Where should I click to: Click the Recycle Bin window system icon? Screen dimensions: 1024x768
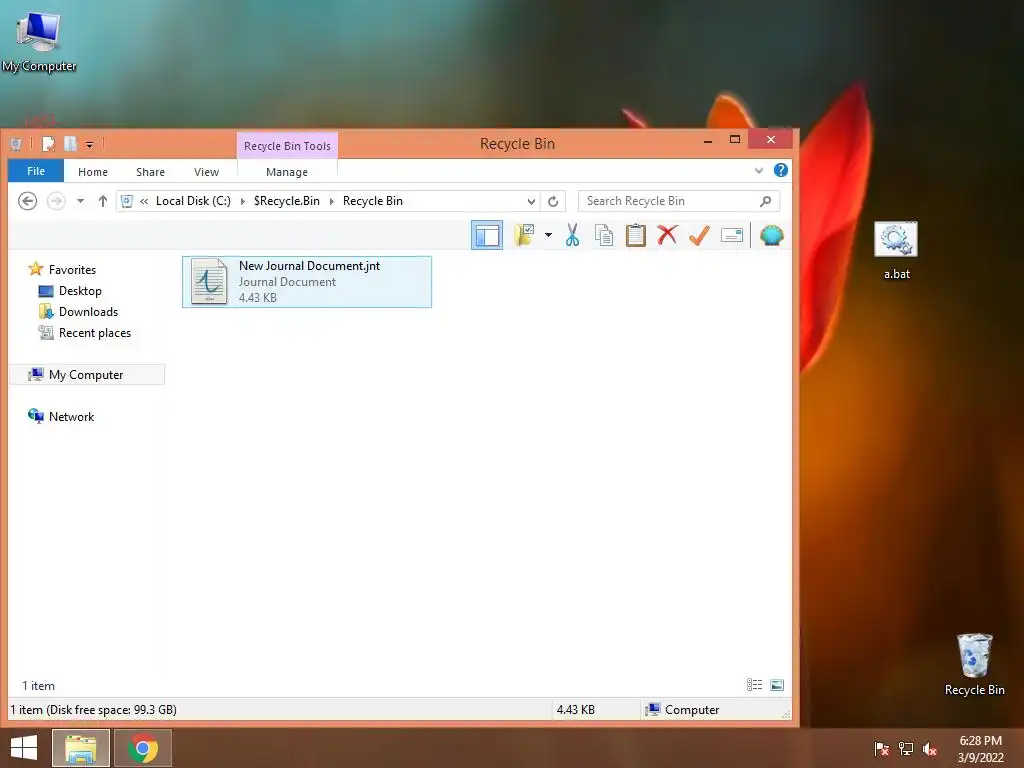(x=16, y=144)
